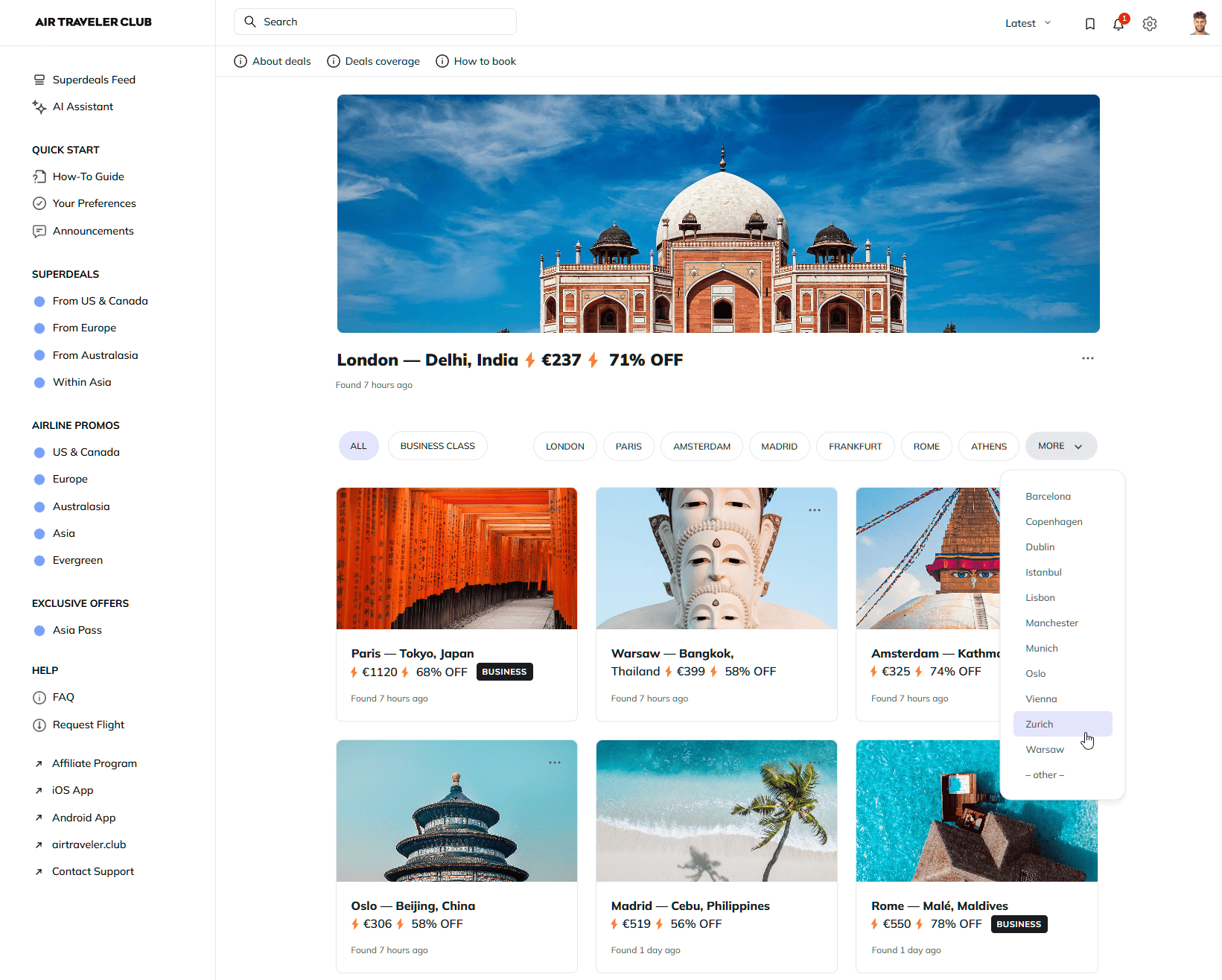The height and width of the screenshot is (980, 1222).
Task: Toggle the Business Class filter
Action: click(x=437, y=446)
